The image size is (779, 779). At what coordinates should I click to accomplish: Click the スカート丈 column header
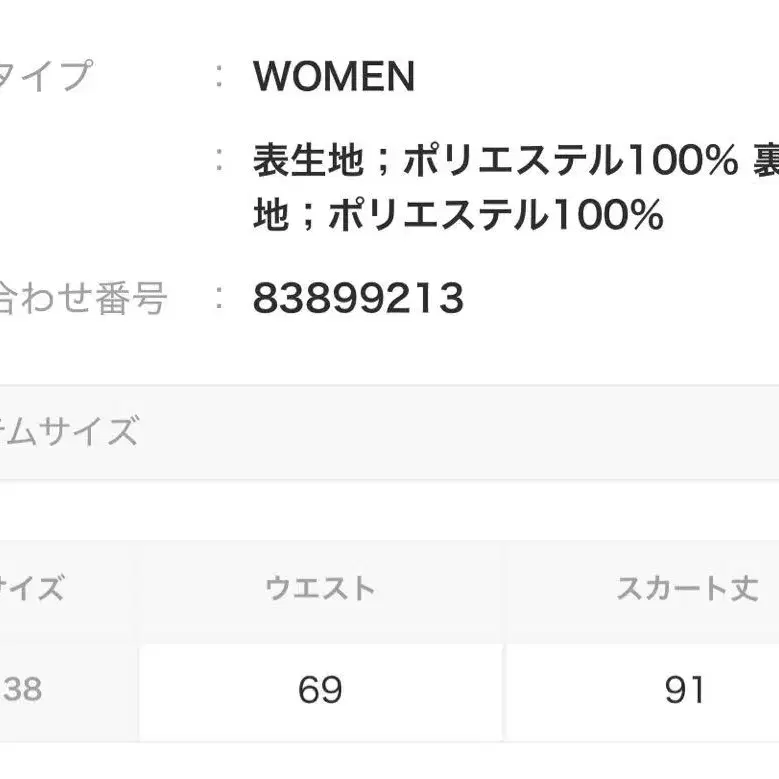(x=687, y=588)
